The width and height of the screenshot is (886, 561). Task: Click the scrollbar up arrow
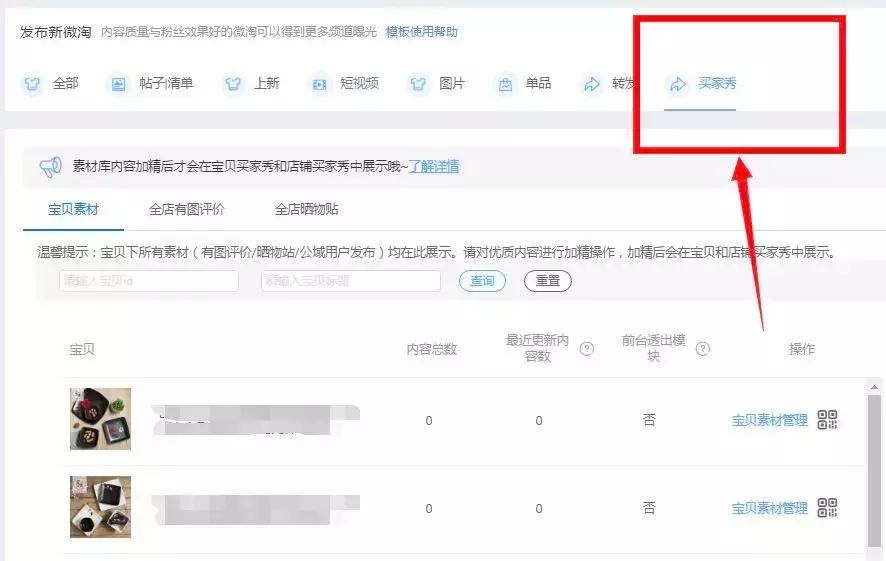(874, 387)
